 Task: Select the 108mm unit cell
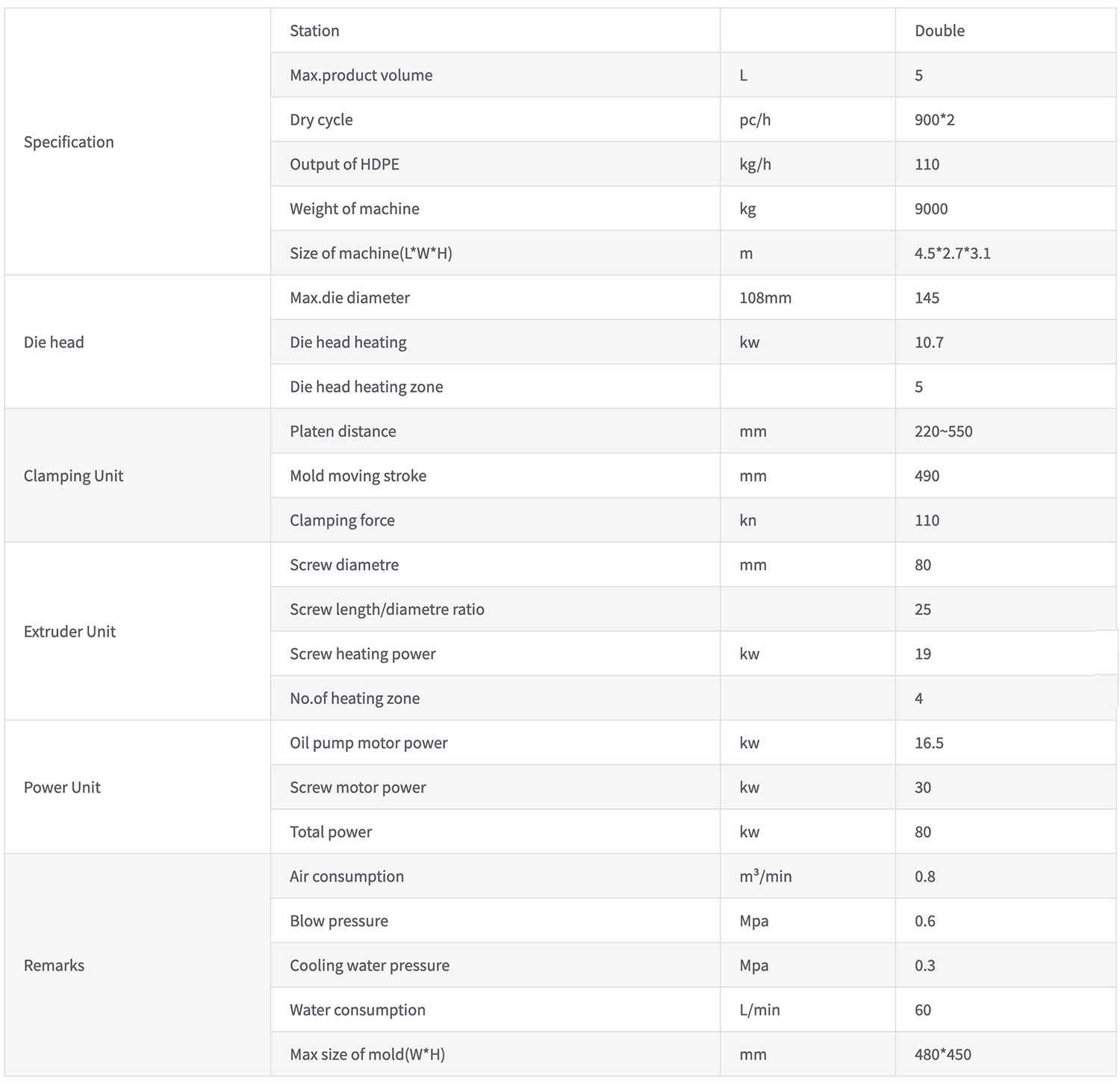[765, 298]
